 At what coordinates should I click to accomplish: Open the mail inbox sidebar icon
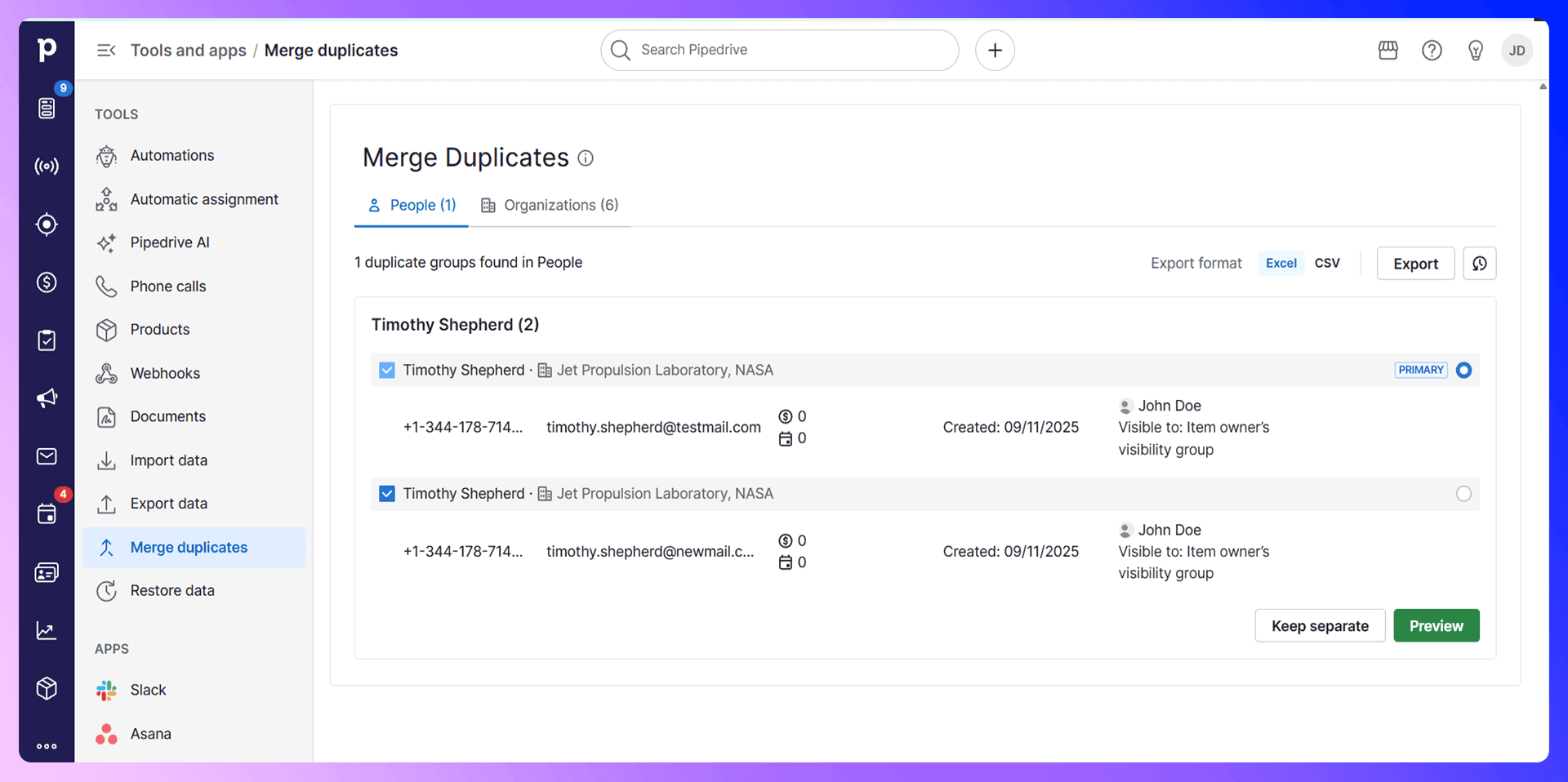point(47,456)
